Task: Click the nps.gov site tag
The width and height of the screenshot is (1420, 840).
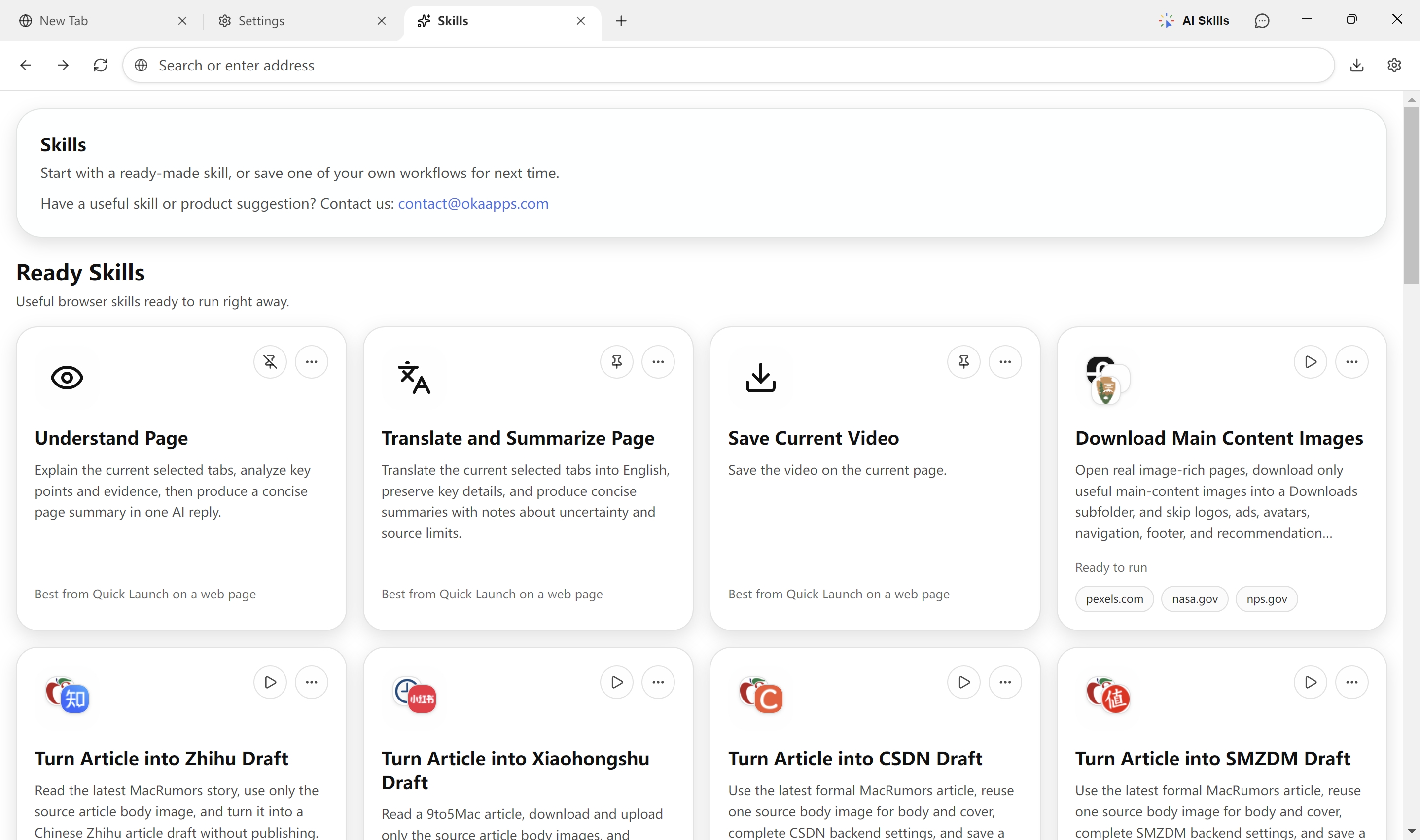Action: [1266, 599]
